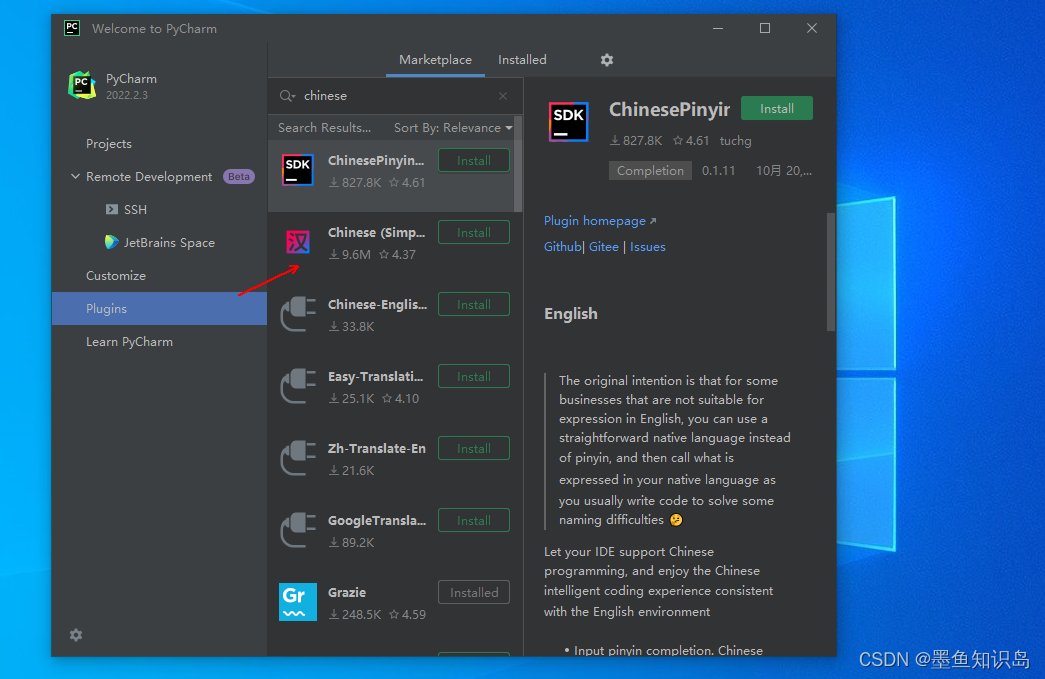The image size is (1045, 679).
Task: Select the Grazie result name
Action: coord(347,592)
